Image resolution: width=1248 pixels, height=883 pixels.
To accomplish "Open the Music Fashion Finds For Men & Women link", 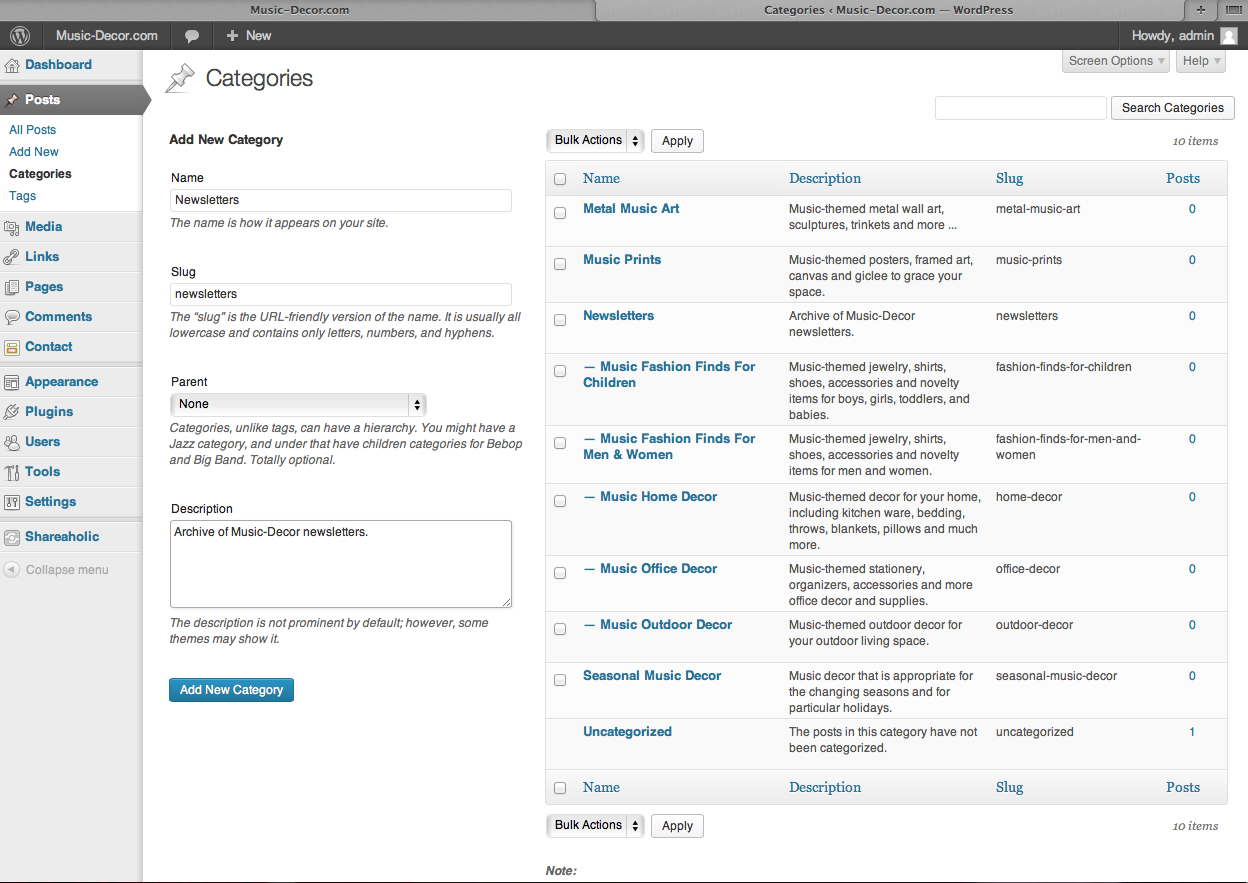I will 670,447.
